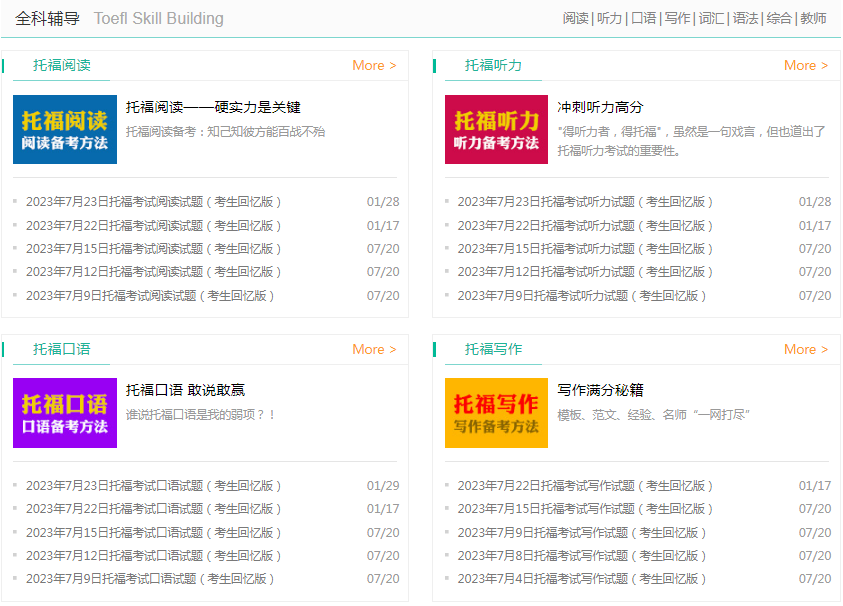843x606 pixels.
Task: Open 2023年7月8日托福考试写作试题
Action: [x=582, y=556]
